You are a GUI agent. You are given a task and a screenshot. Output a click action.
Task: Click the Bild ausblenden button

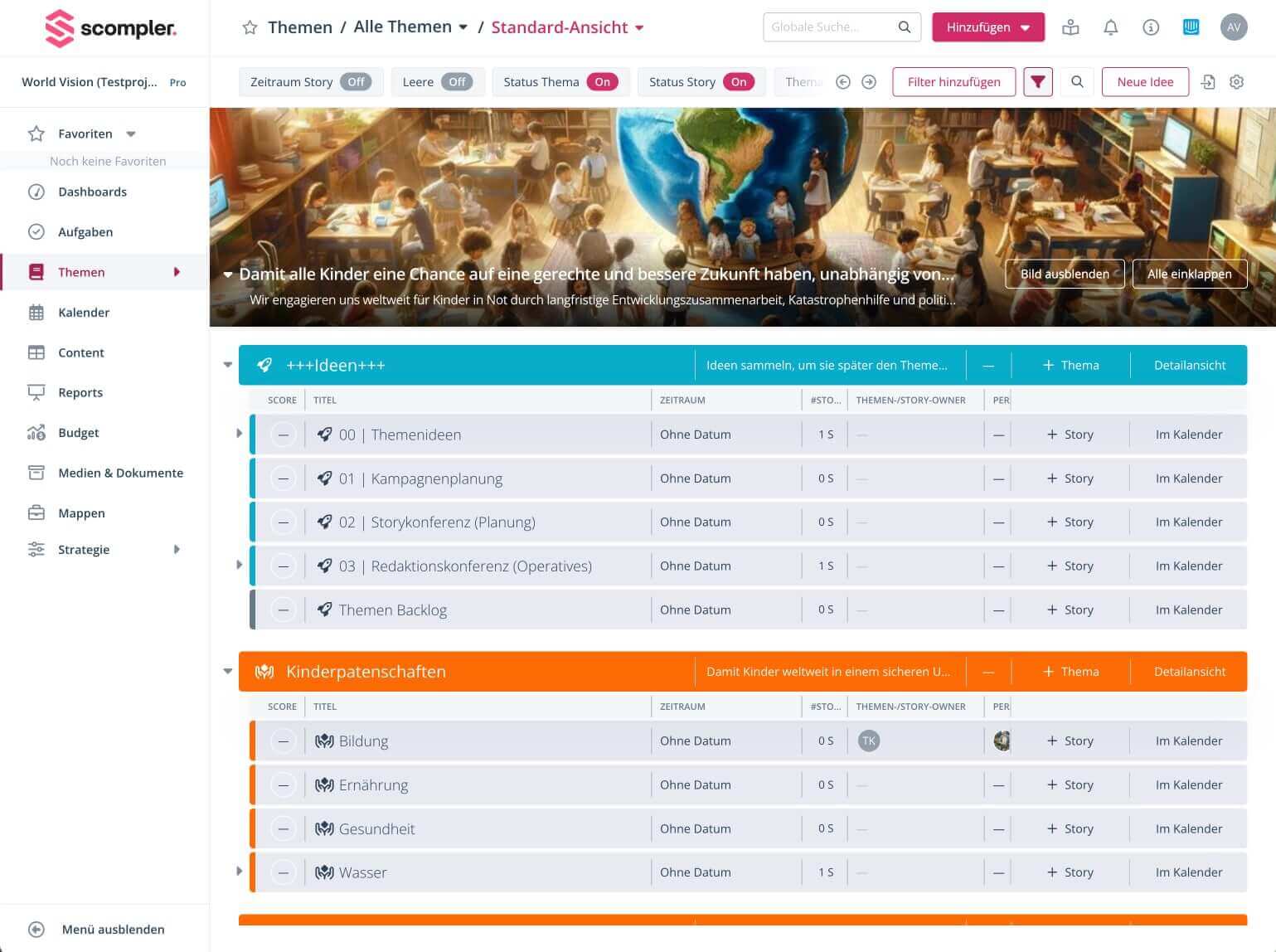[1064, 274]
